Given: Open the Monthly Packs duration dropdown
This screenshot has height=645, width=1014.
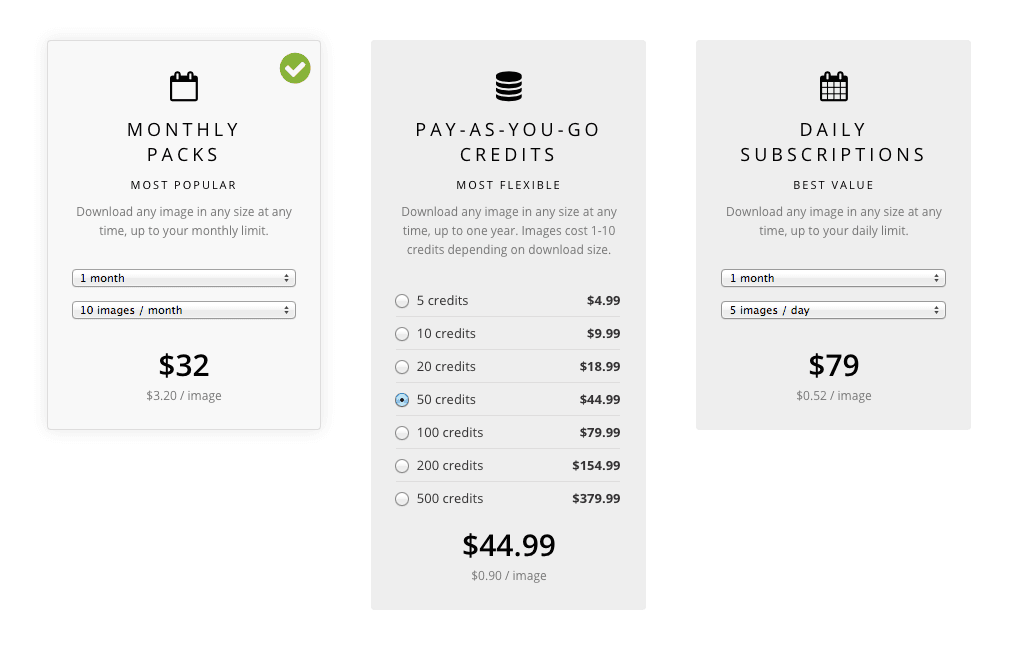Looking at the screenshot, I should point(184,278).
